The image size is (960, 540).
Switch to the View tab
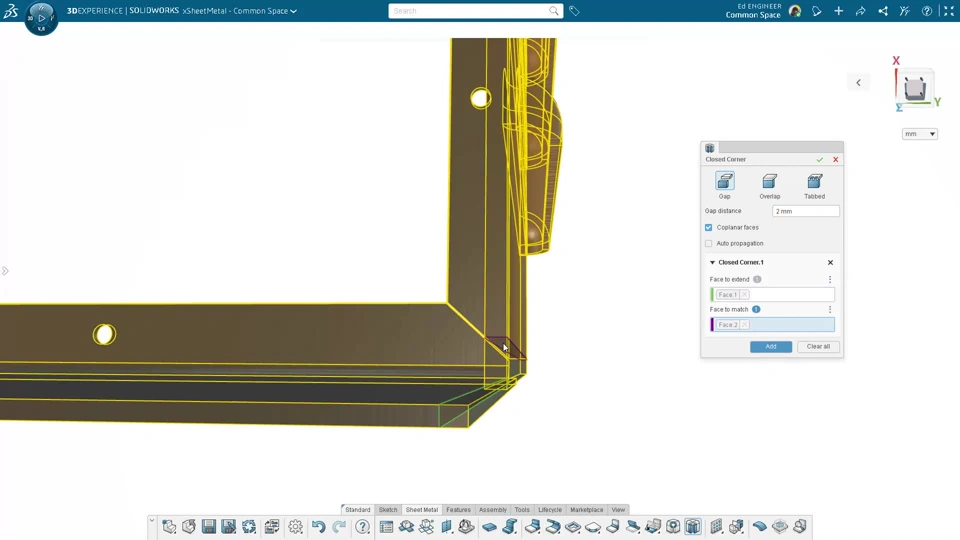[618, 509]
